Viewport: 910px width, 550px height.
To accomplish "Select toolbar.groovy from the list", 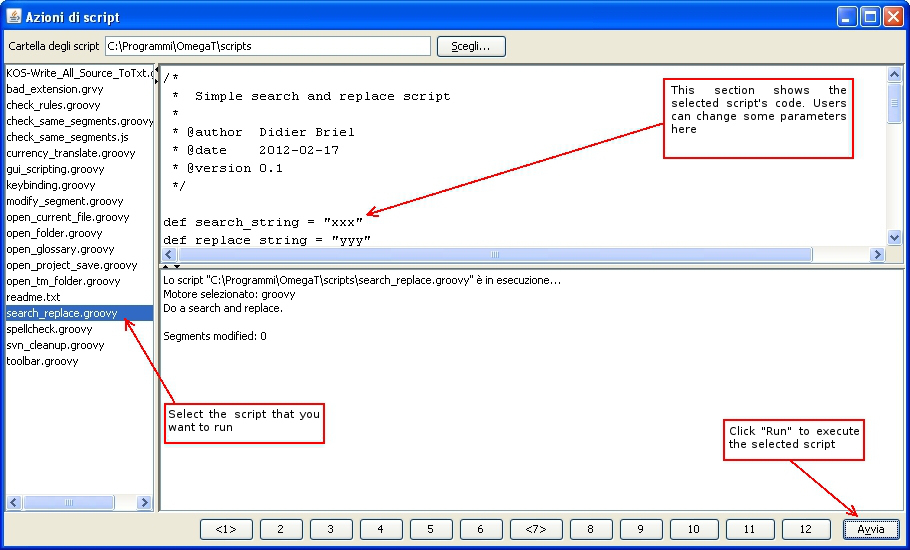I will pyautogui.click(x=42, y=361).
